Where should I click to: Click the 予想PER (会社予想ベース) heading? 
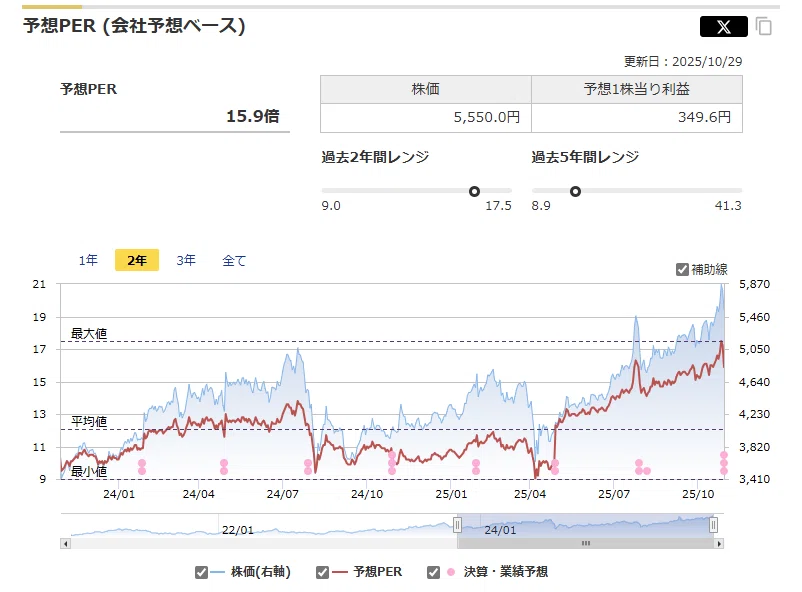134,26
